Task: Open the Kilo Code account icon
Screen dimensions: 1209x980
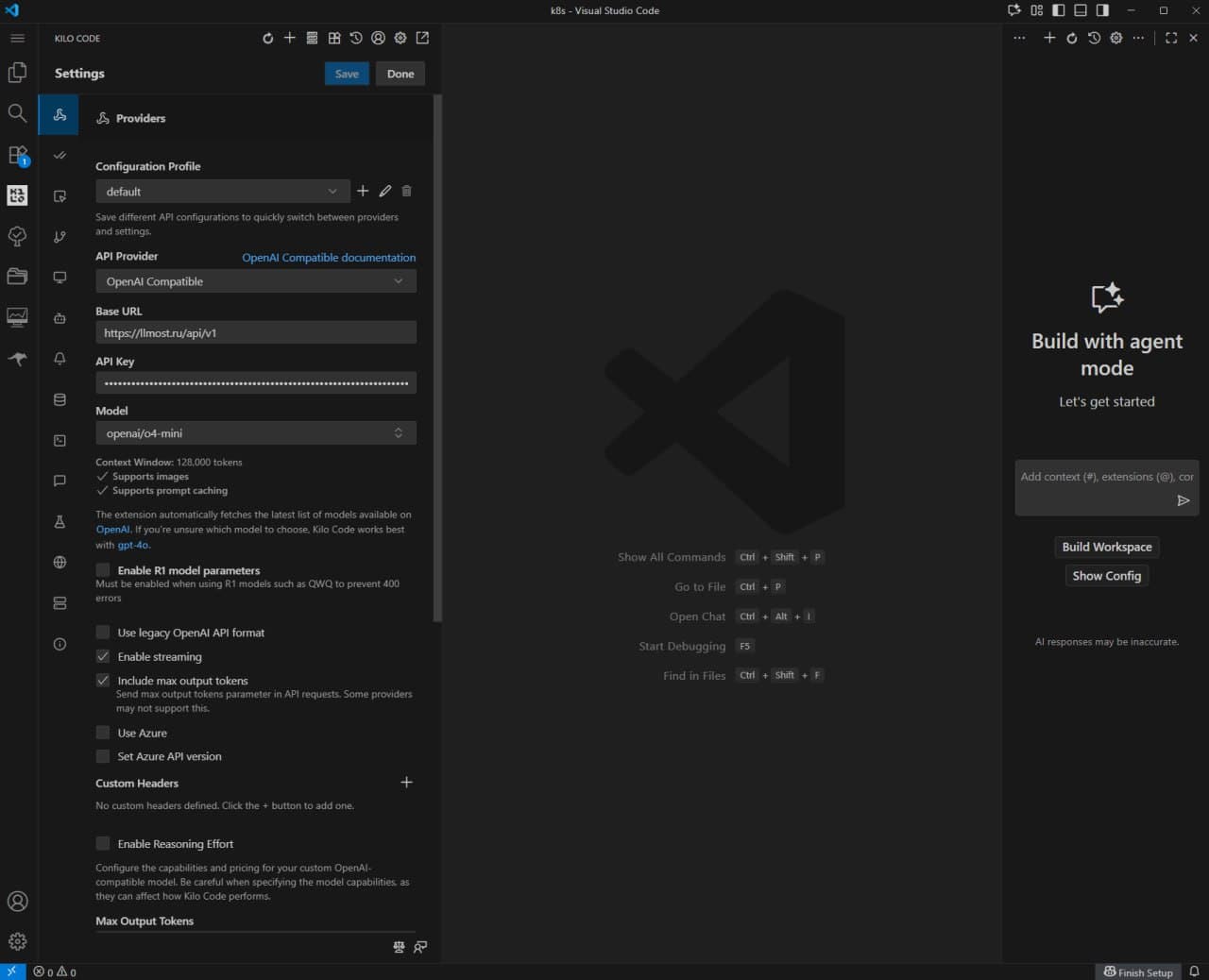Action: click(x=378, y=38)
